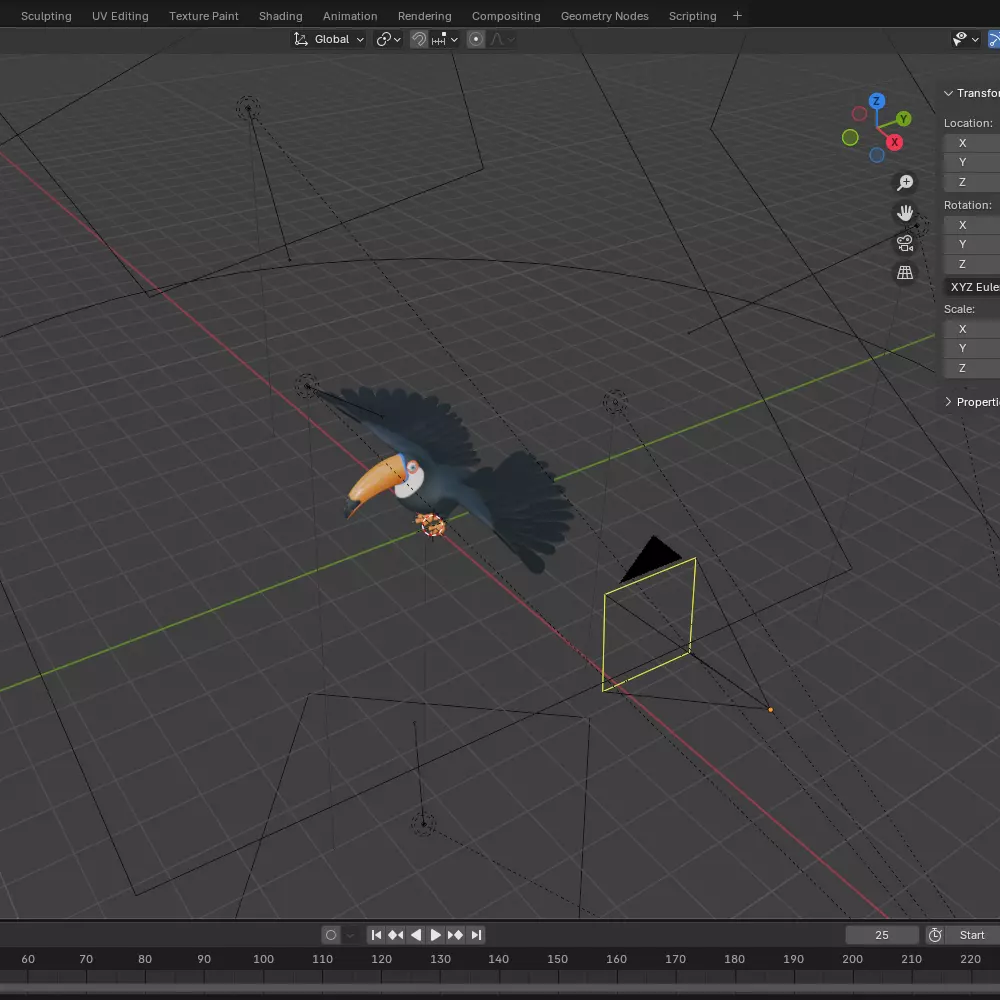Expand the Properties panel section

[971, 402]
